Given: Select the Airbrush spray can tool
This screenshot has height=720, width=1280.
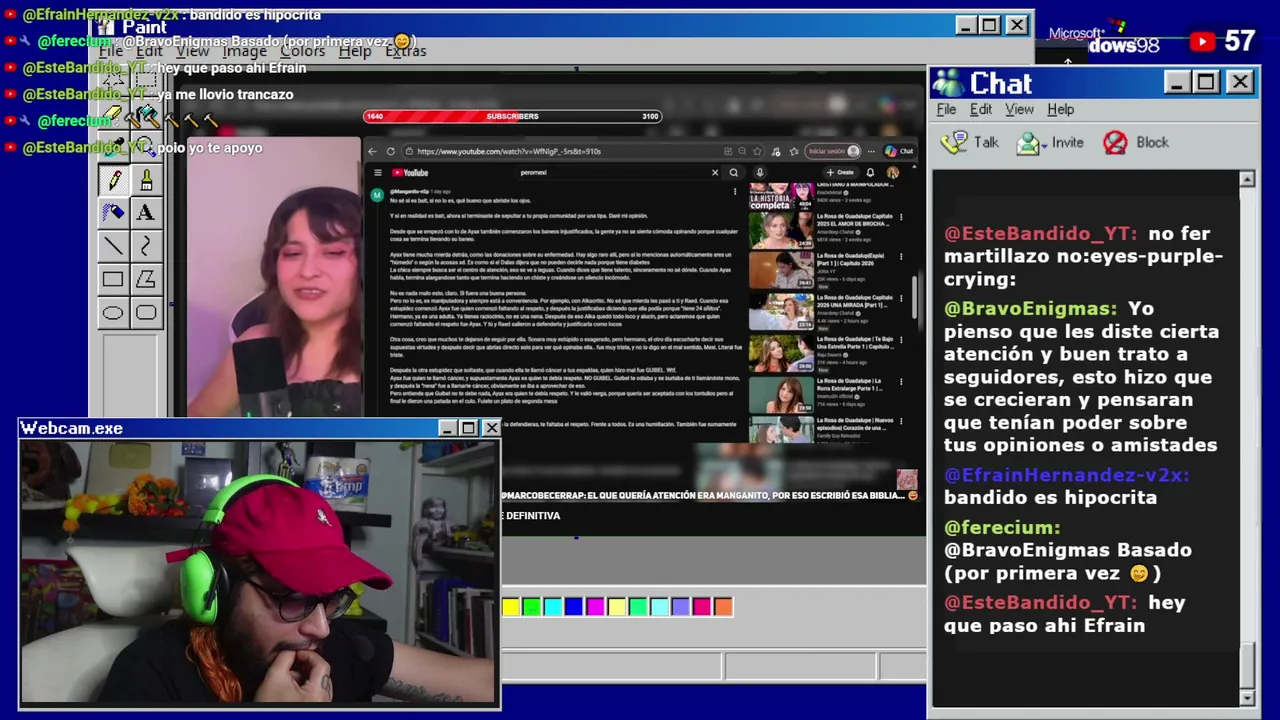Looking at the screenshot, I should (x=113, y=212).
